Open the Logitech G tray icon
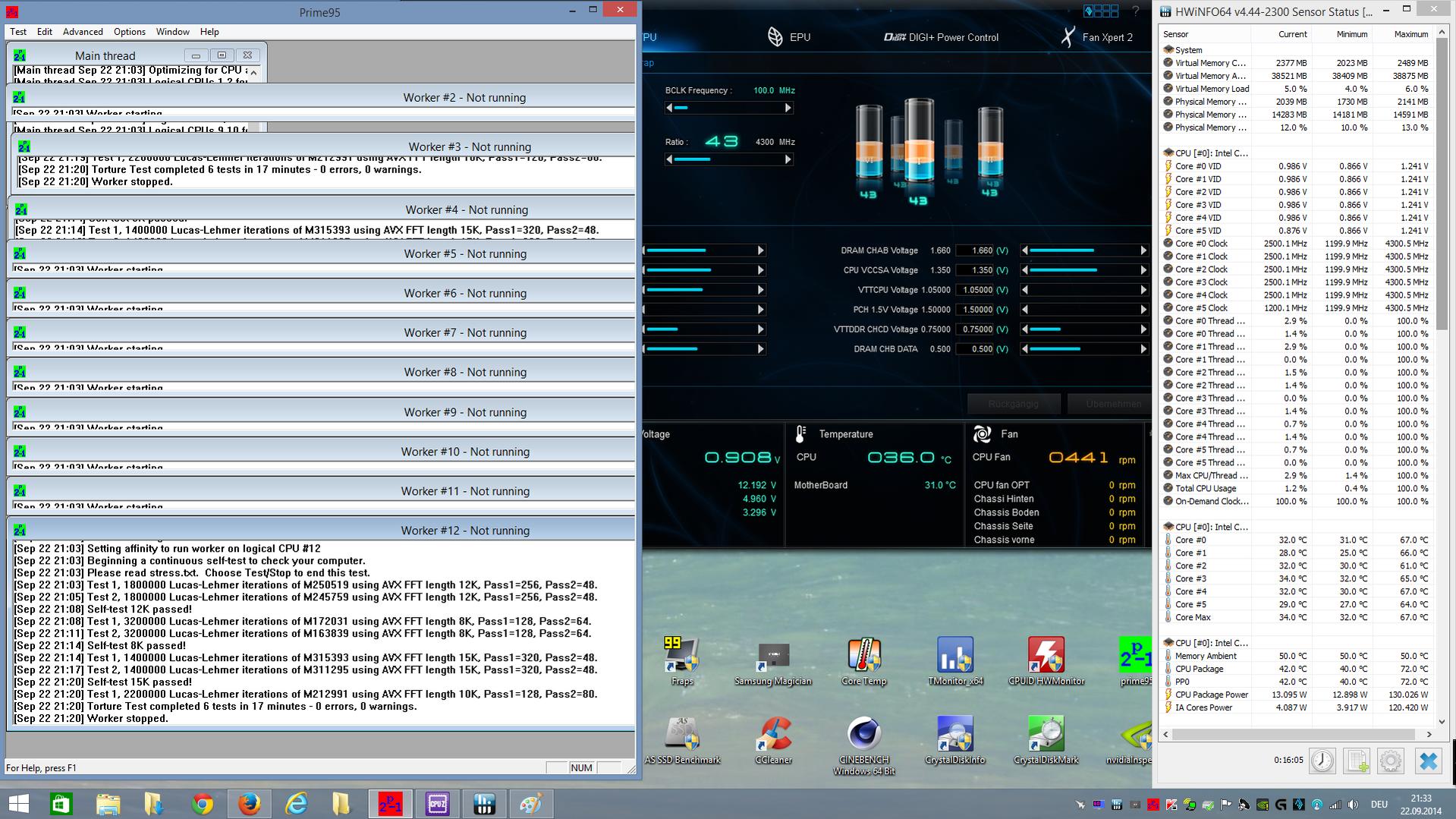 pos(1281,804)
